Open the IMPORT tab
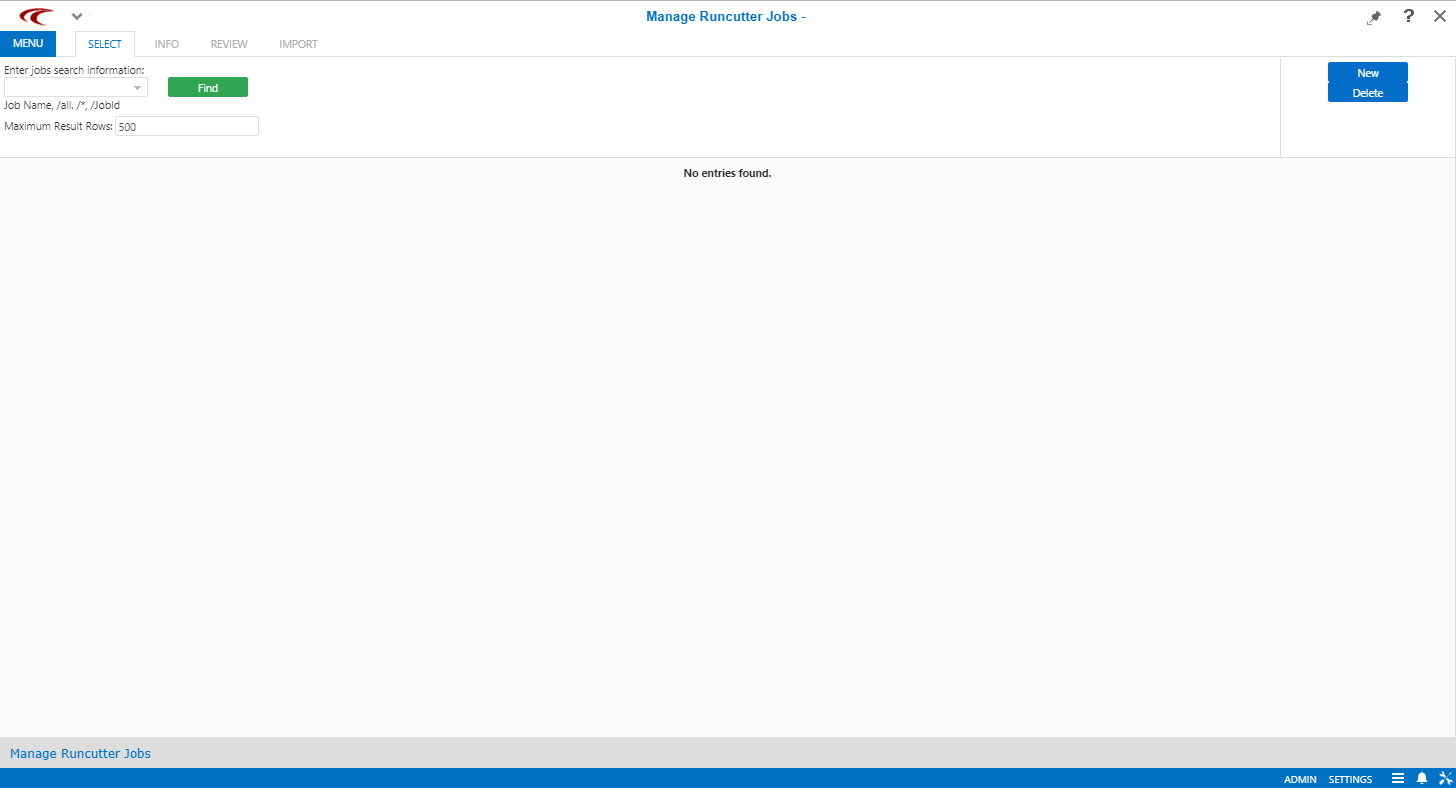 298,43
